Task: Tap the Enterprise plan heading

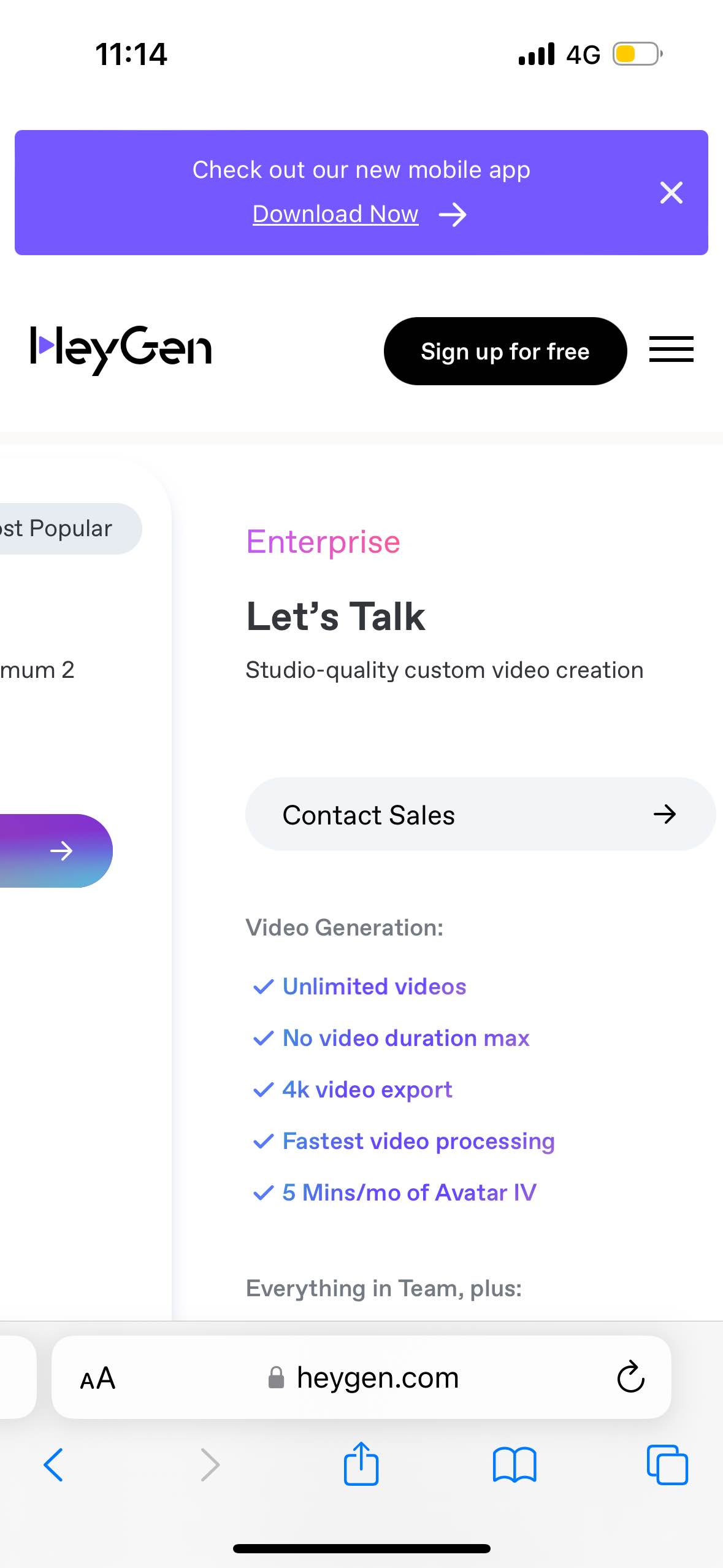Action: pos(323,542)
